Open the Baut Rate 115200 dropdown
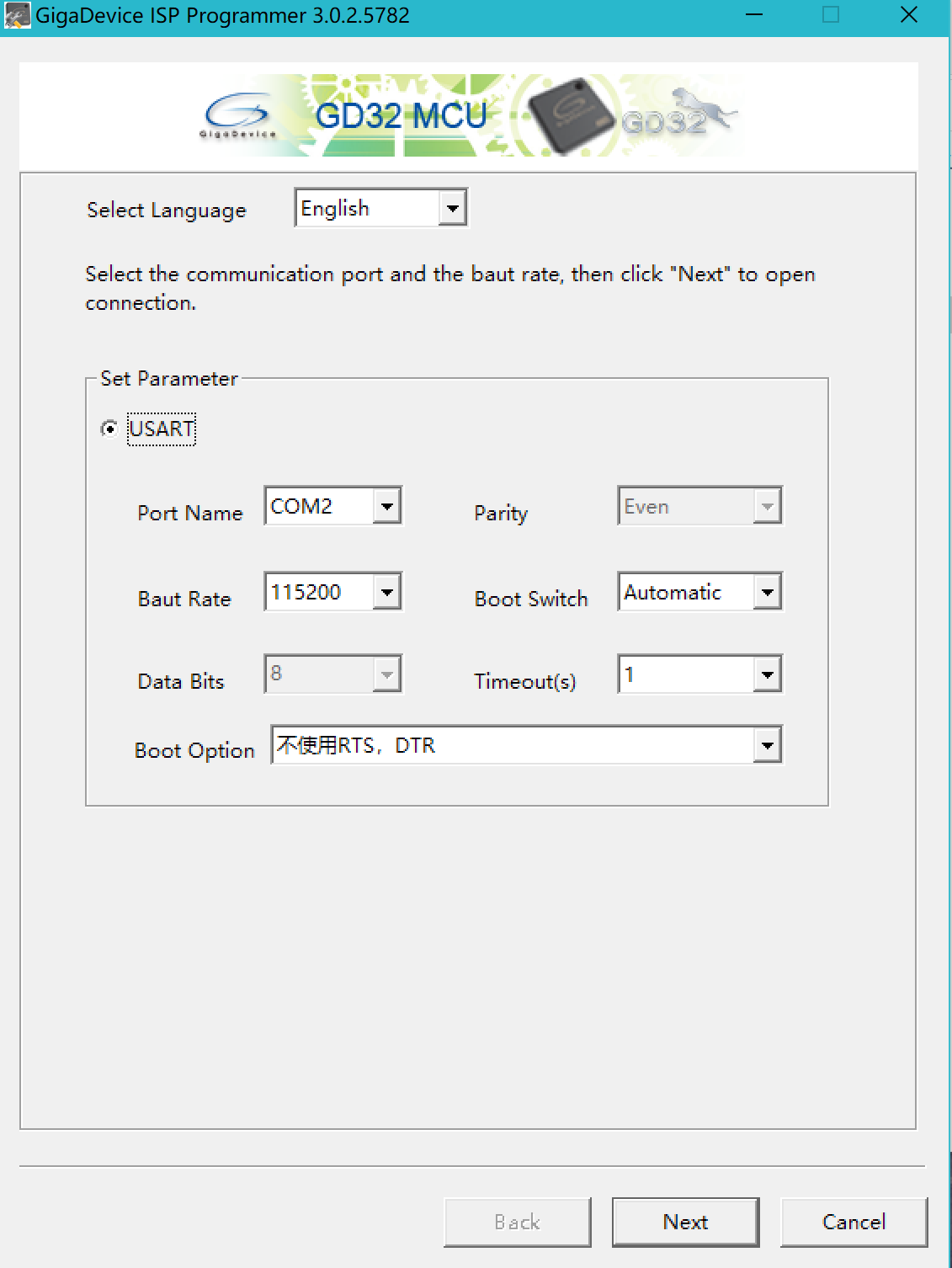The height and width of the screenshot is (1268, 952). point(333,592)
